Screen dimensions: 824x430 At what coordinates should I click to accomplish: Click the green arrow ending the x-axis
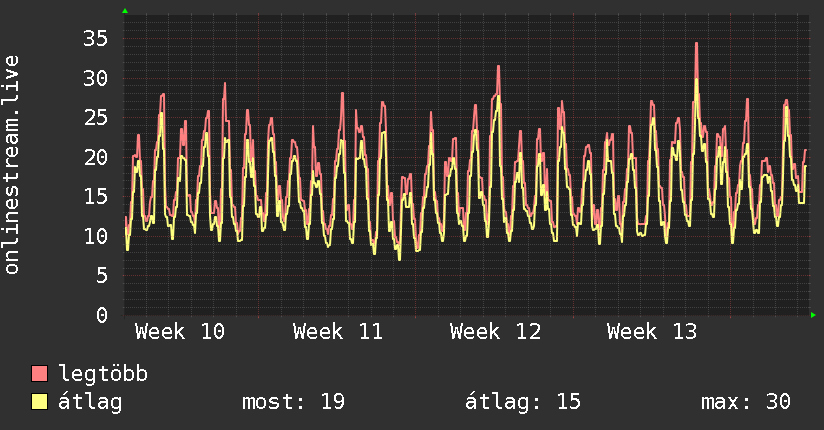click(813, 315)
